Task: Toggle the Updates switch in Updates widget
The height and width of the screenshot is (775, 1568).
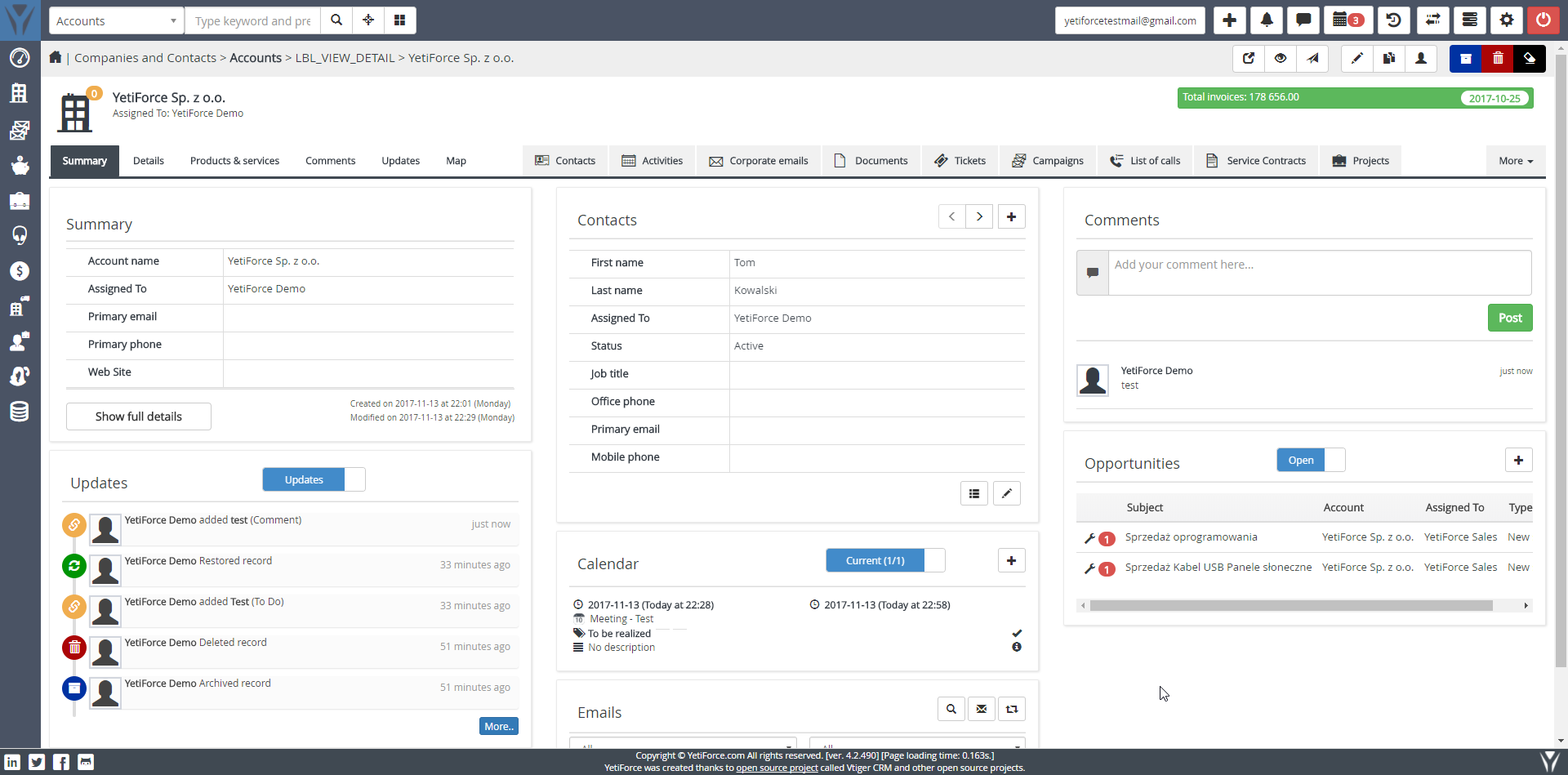Action: coord(314,479)
